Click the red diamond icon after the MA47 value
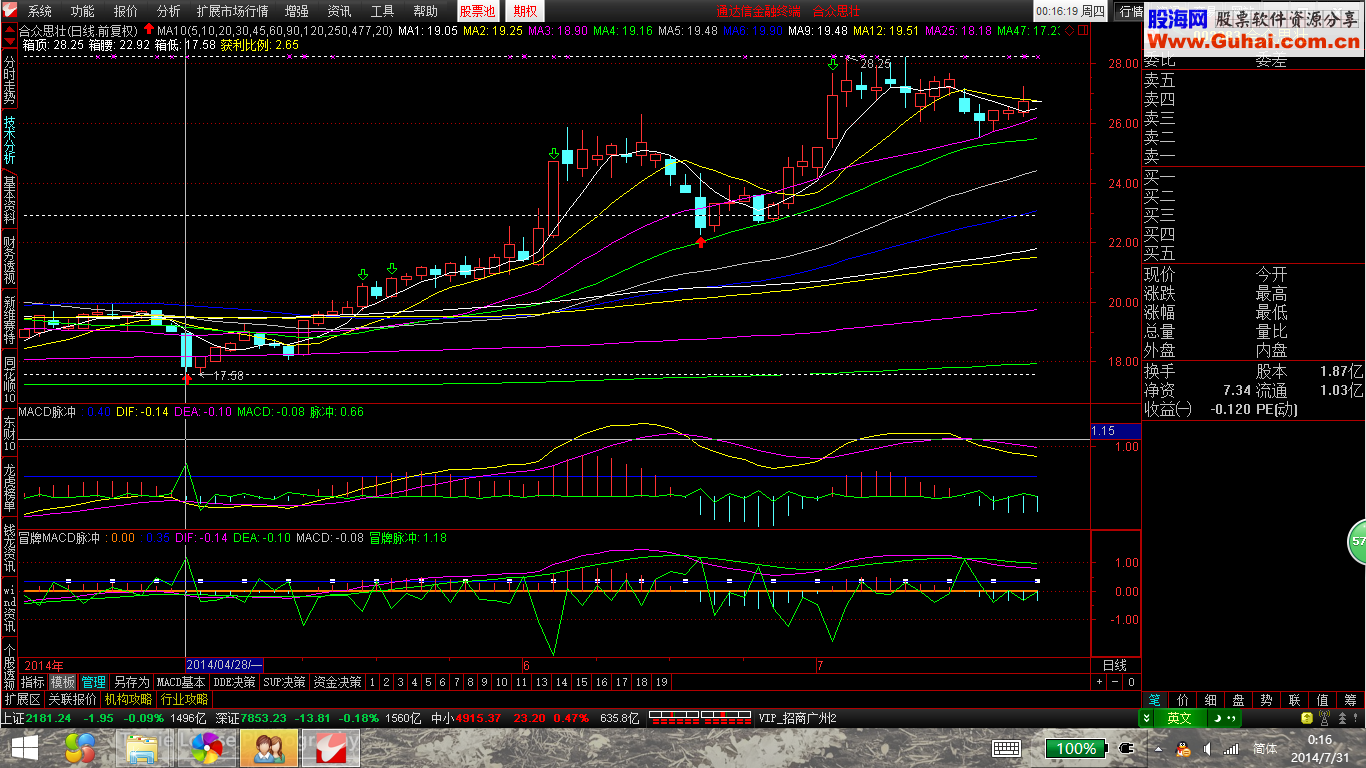 click(x=1069, y=31)
